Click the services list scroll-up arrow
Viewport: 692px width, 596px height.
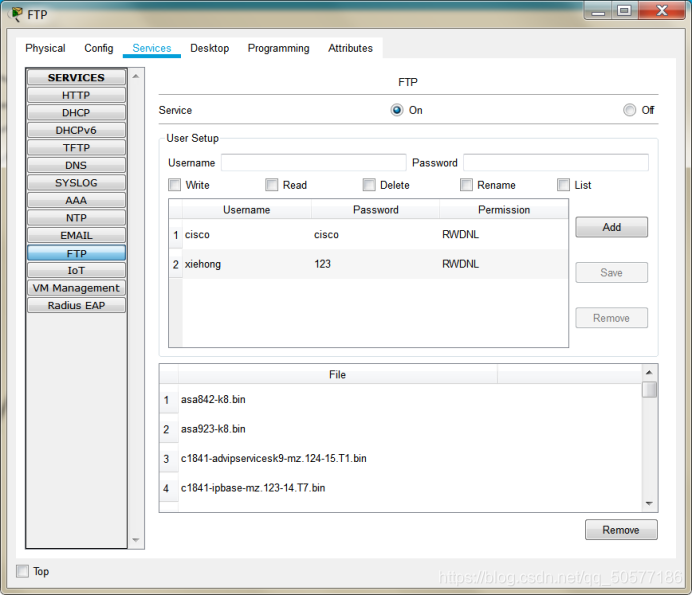pos(136,76)
